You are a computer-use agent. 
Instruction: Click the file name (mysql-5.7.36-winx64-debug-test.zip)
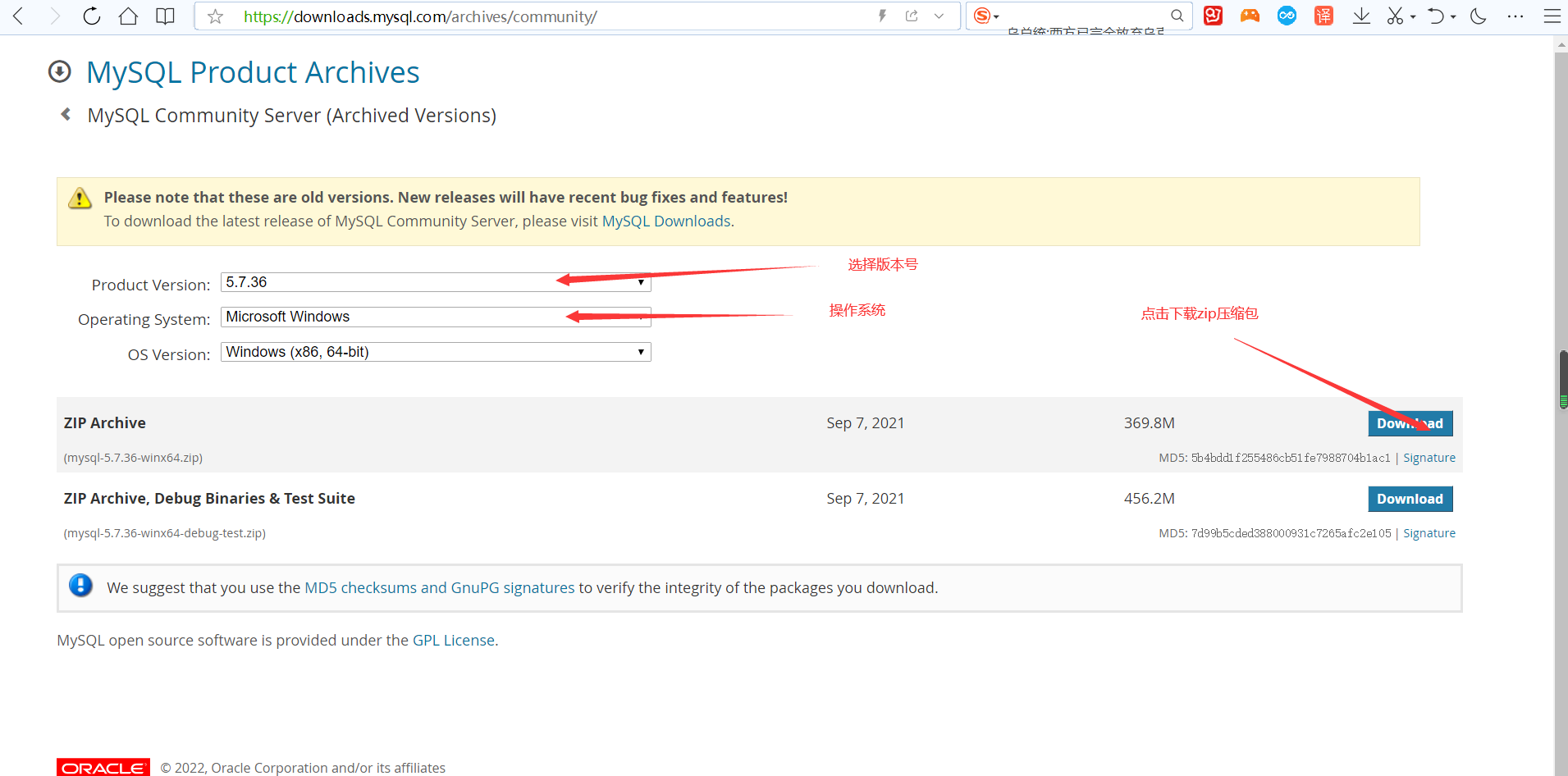pyautogui.click(x=165, y=533)
